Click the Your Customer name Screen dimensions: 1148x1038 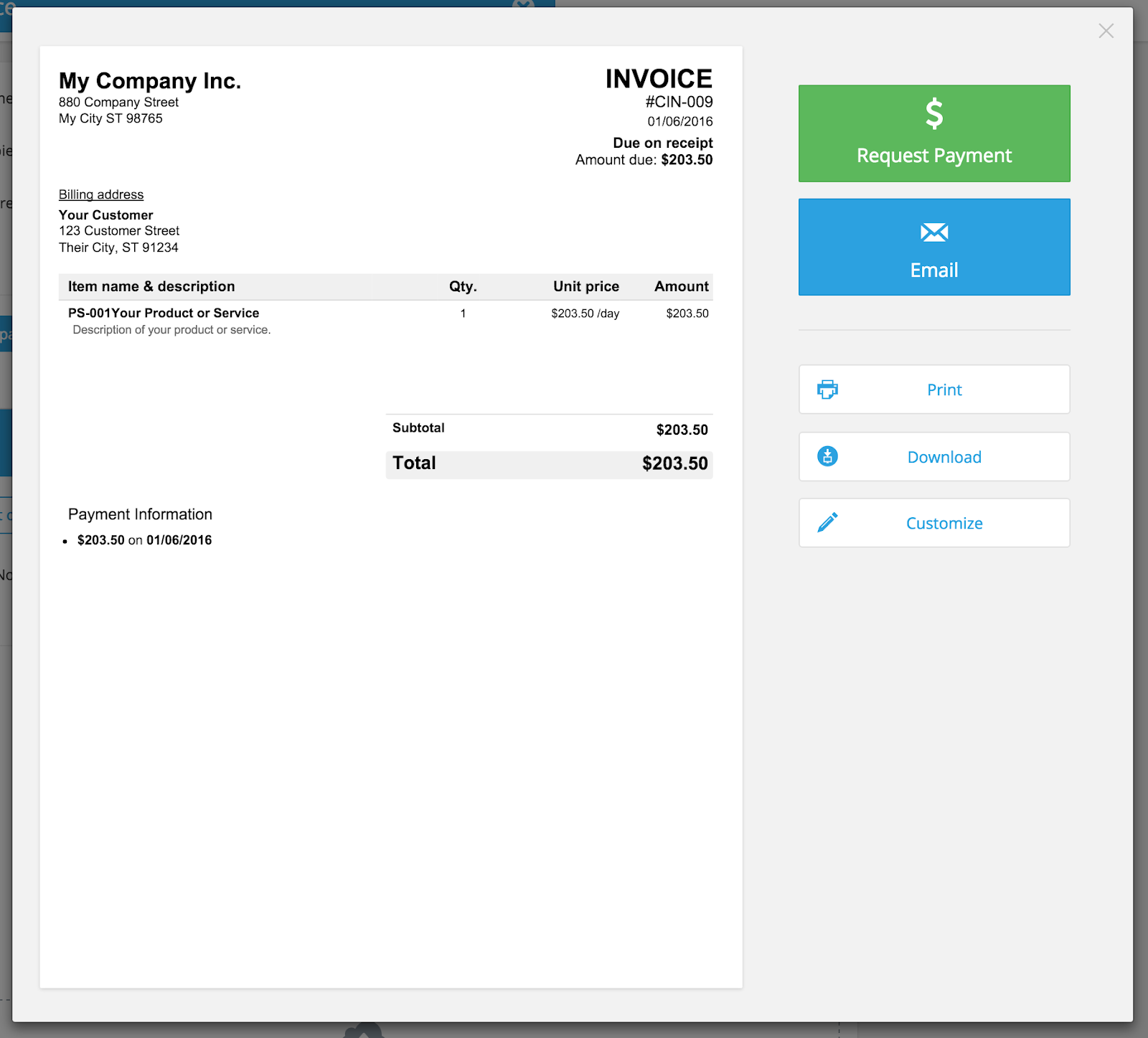(x=105, y=215)
